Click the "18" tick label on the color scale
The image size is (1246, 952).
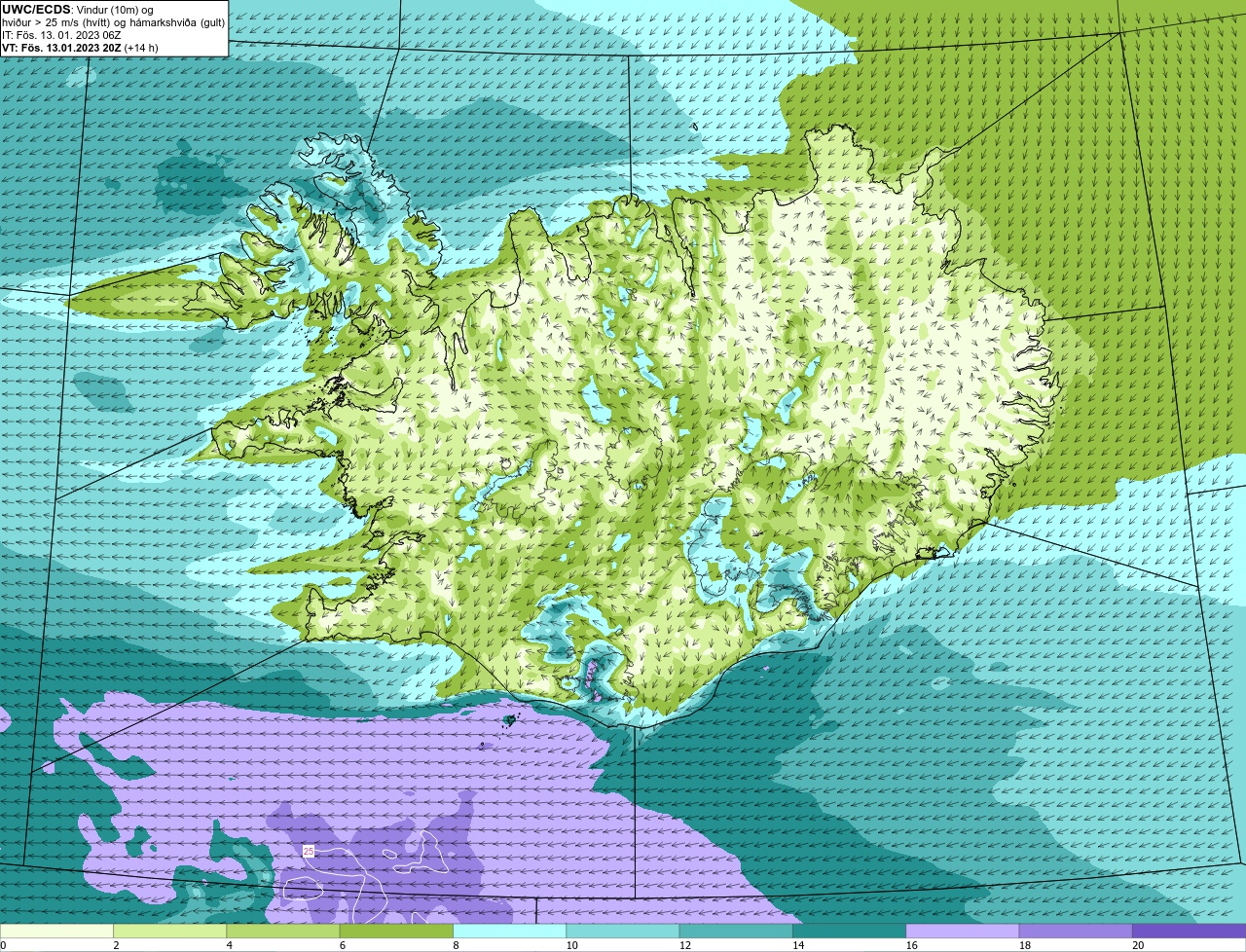[1024, 945]
